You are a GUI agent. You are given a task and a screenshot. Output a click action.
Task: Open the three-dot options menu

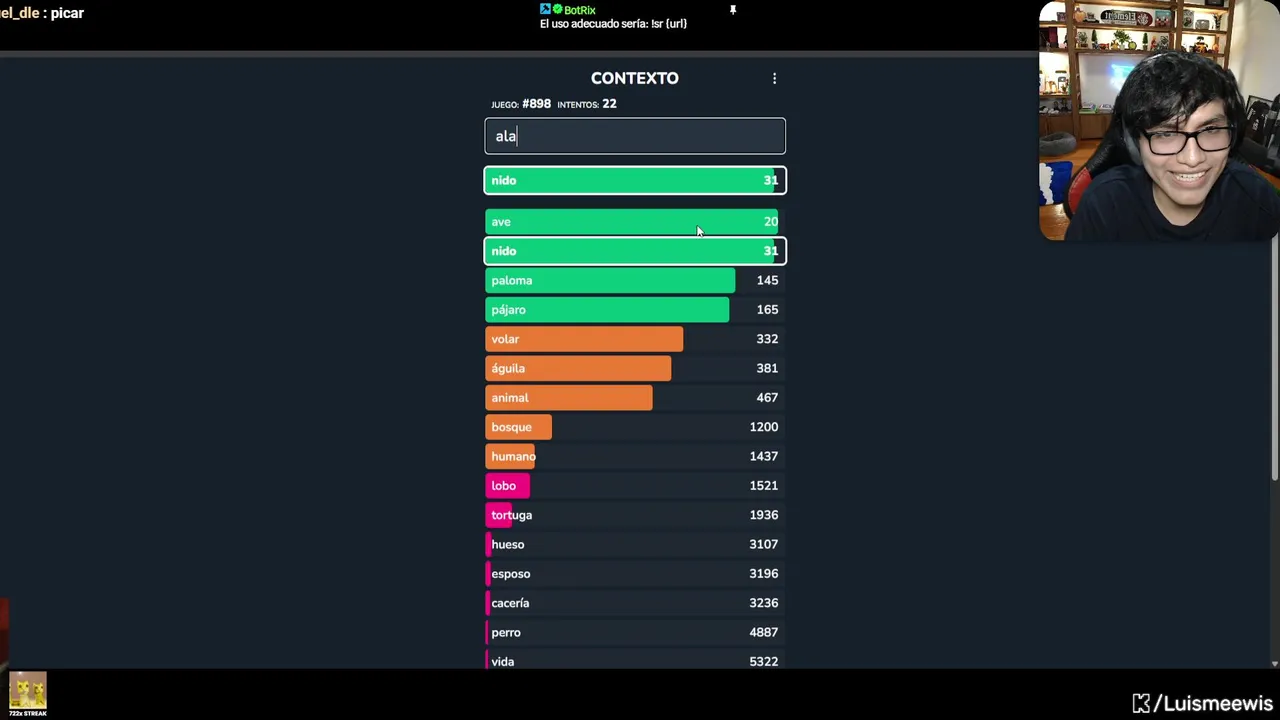coord(774,79)
